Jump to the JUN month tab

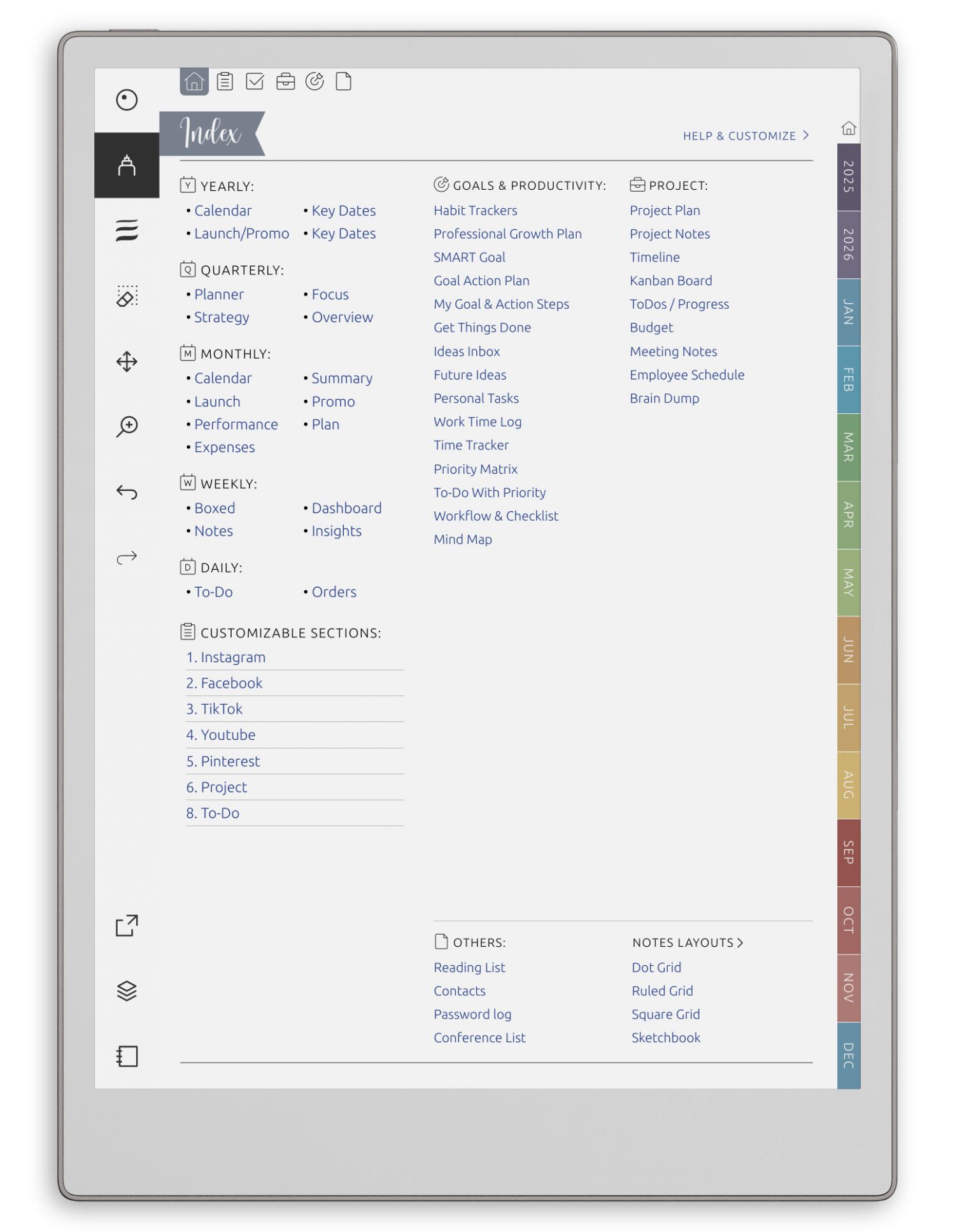click(x=849, y=650)
